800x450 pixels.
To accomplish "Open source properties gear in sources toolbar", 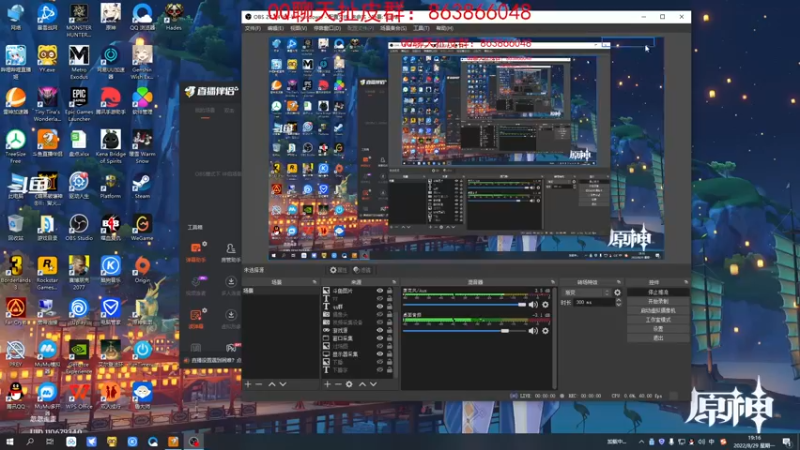I will 349,384.
